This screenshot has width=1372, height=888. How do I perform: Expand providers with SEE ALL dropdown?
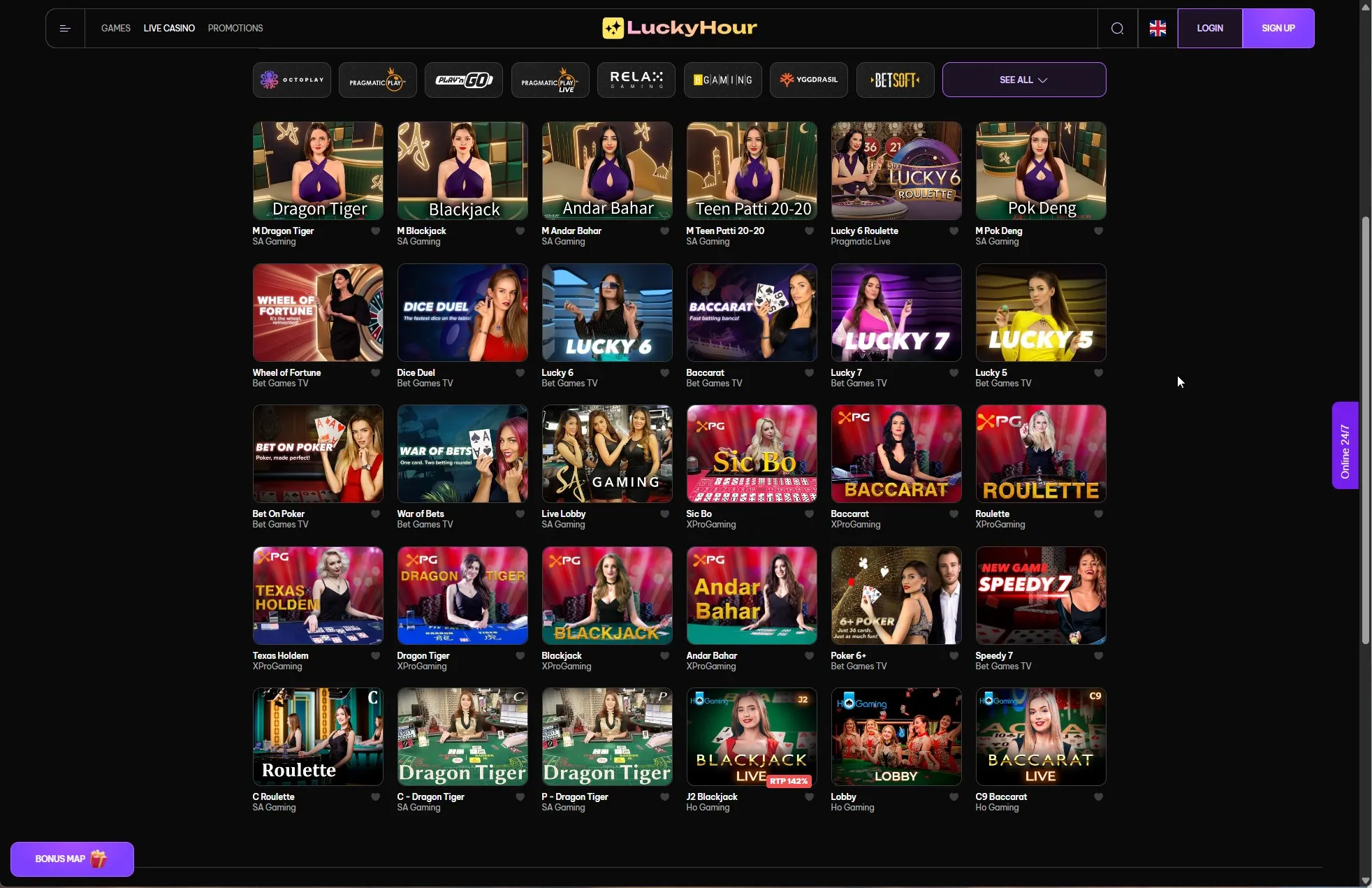coord(1024,80)
